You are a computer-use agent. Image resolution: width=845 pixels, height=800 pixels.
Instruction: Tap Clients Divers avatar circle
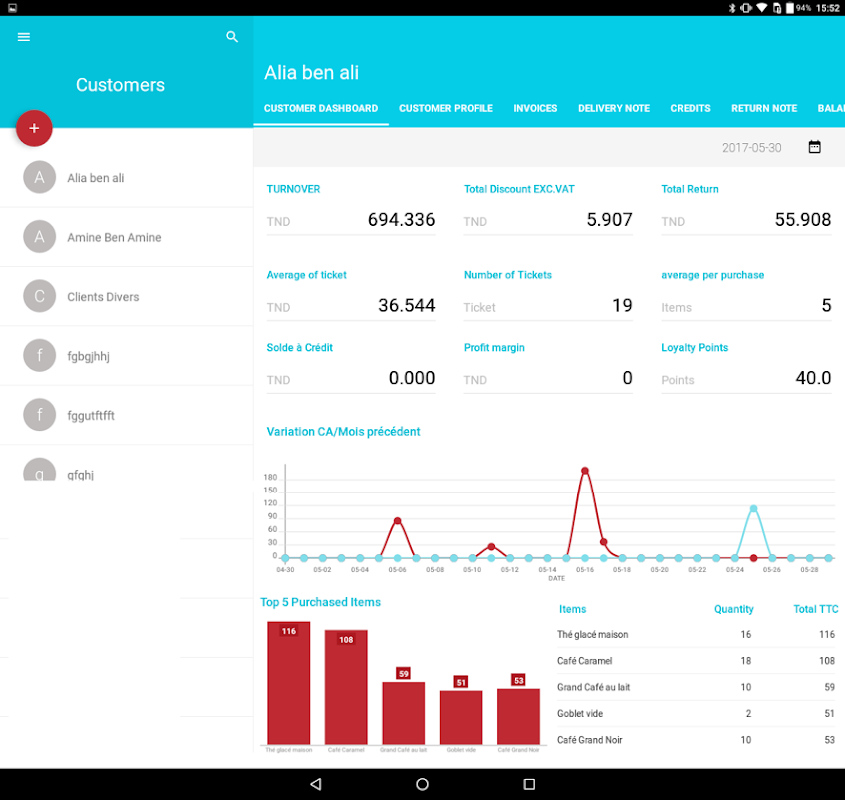pos(39,296)
